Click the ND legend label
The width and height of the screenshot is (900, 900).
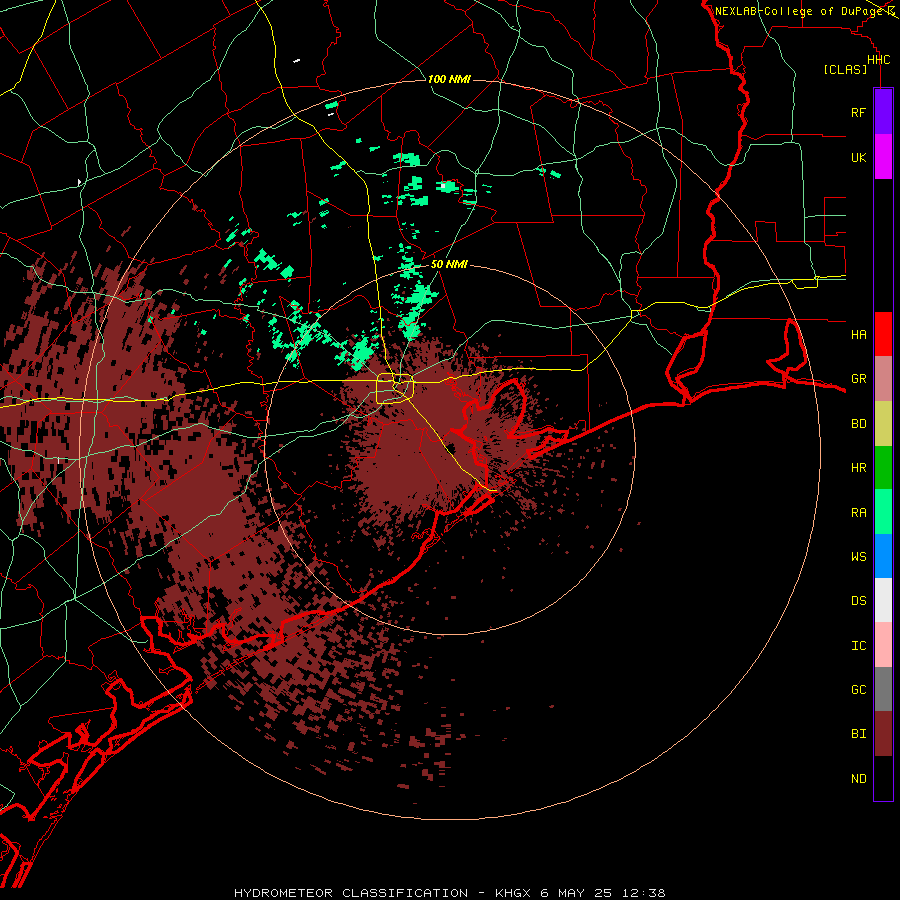coord(858,779)
